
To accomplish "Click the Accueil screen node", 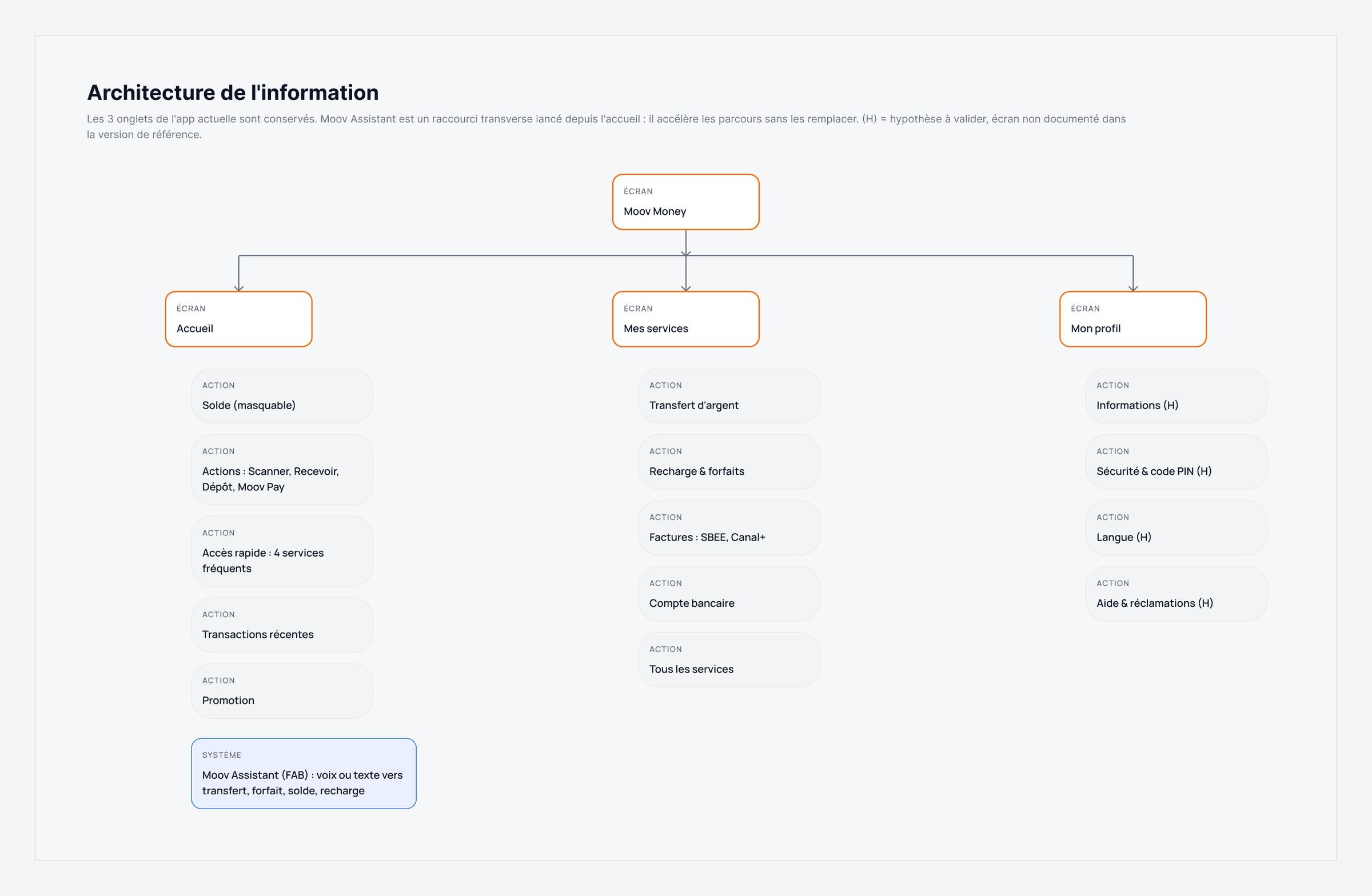I will click(238, 319).
